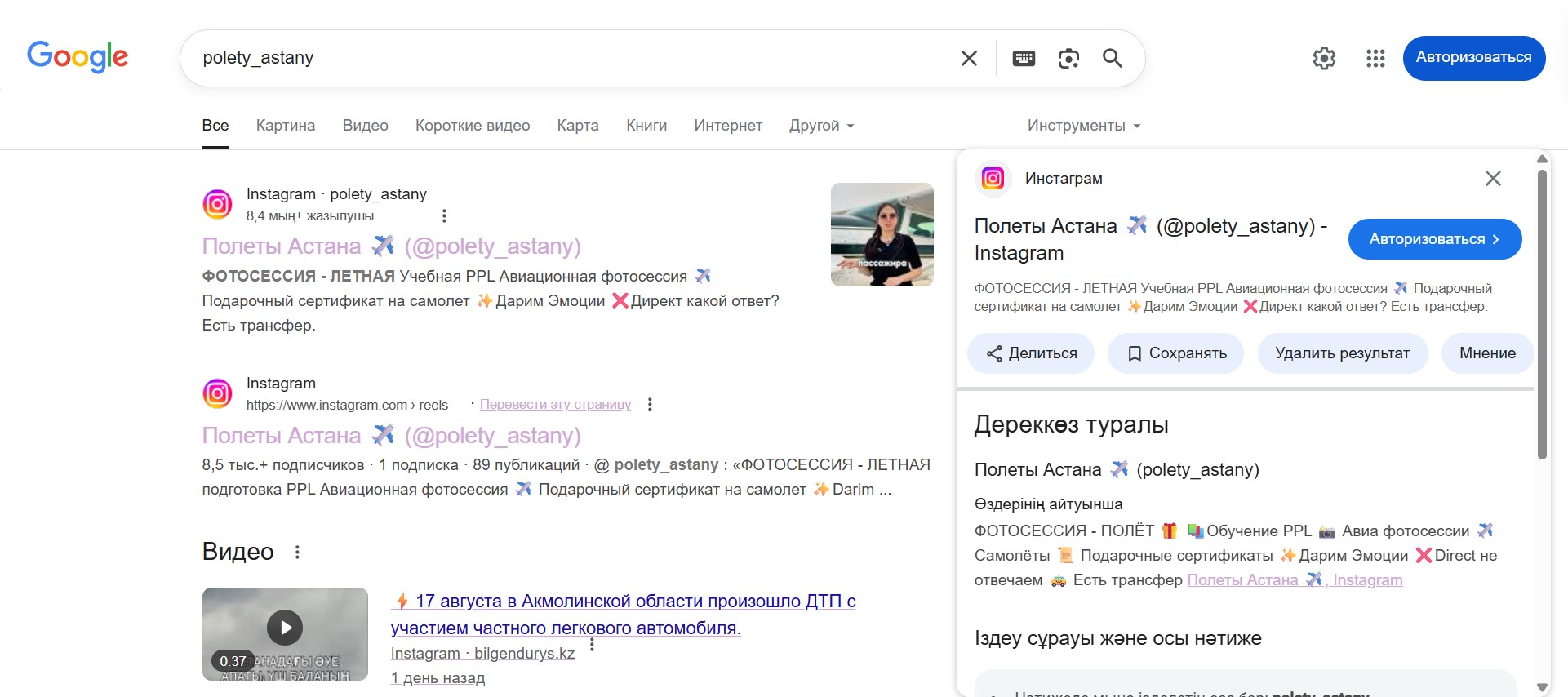Expand the Инструменты dropdown
This screenshot has width=1568, height=697.
pyautogui.click(x=1084, y=126)
